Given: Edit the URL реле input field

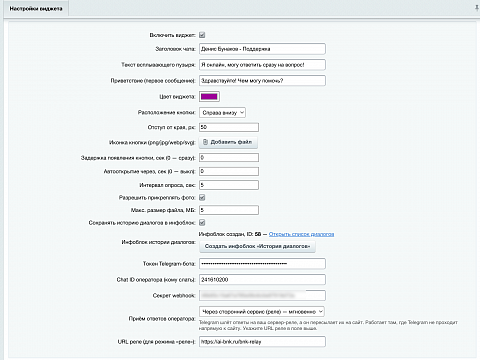Looking at the screenshot, I should (x=262, y=342).
